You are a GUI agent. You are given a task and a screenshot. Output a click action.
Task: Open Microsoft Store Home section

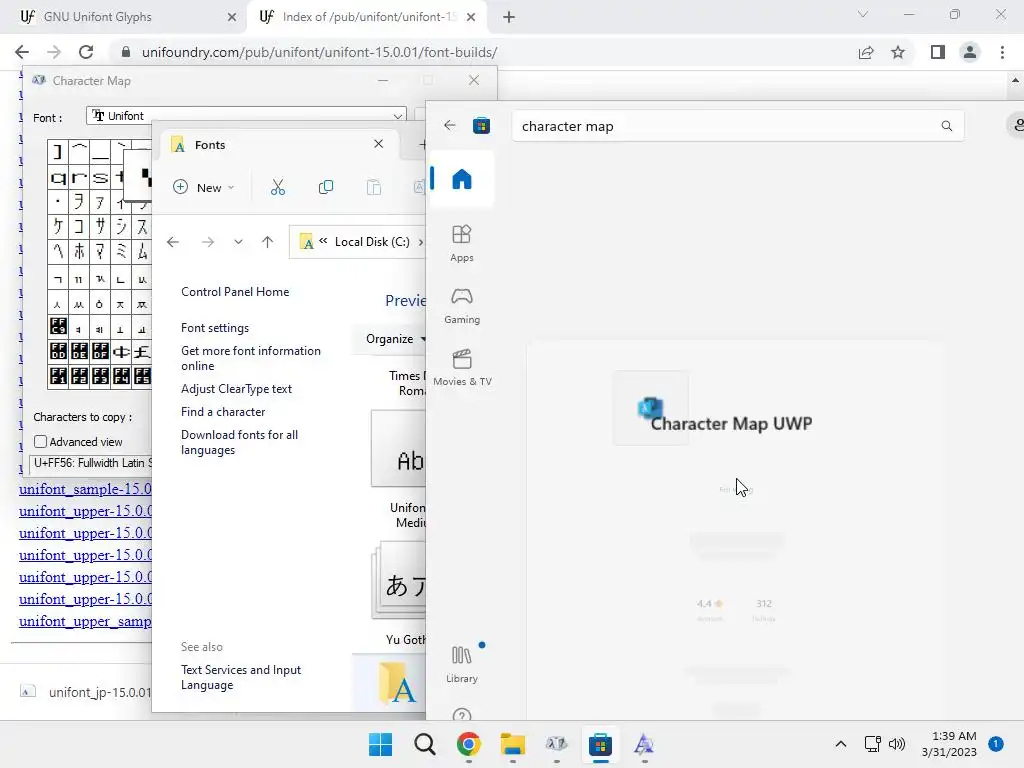pyautogui.click(x=462, y=179)
